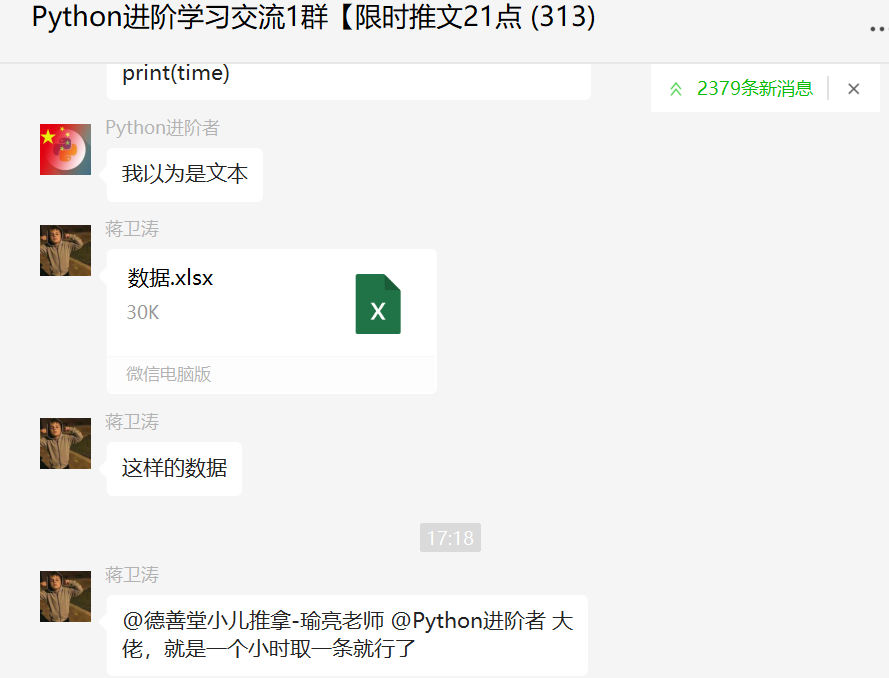The width and height of the screenshot is (889, 678).
Task: Click 蒋卫涛 avatar beside the @ mention message
Action: click(x=65, y=596)
